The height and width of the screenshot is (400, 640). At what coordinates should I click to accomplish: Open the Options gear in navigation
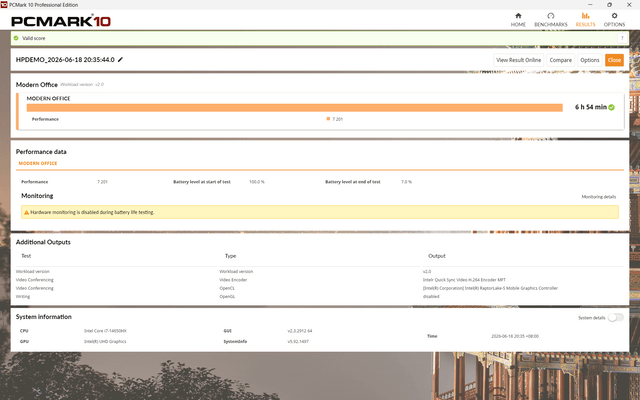click(614, 19)
